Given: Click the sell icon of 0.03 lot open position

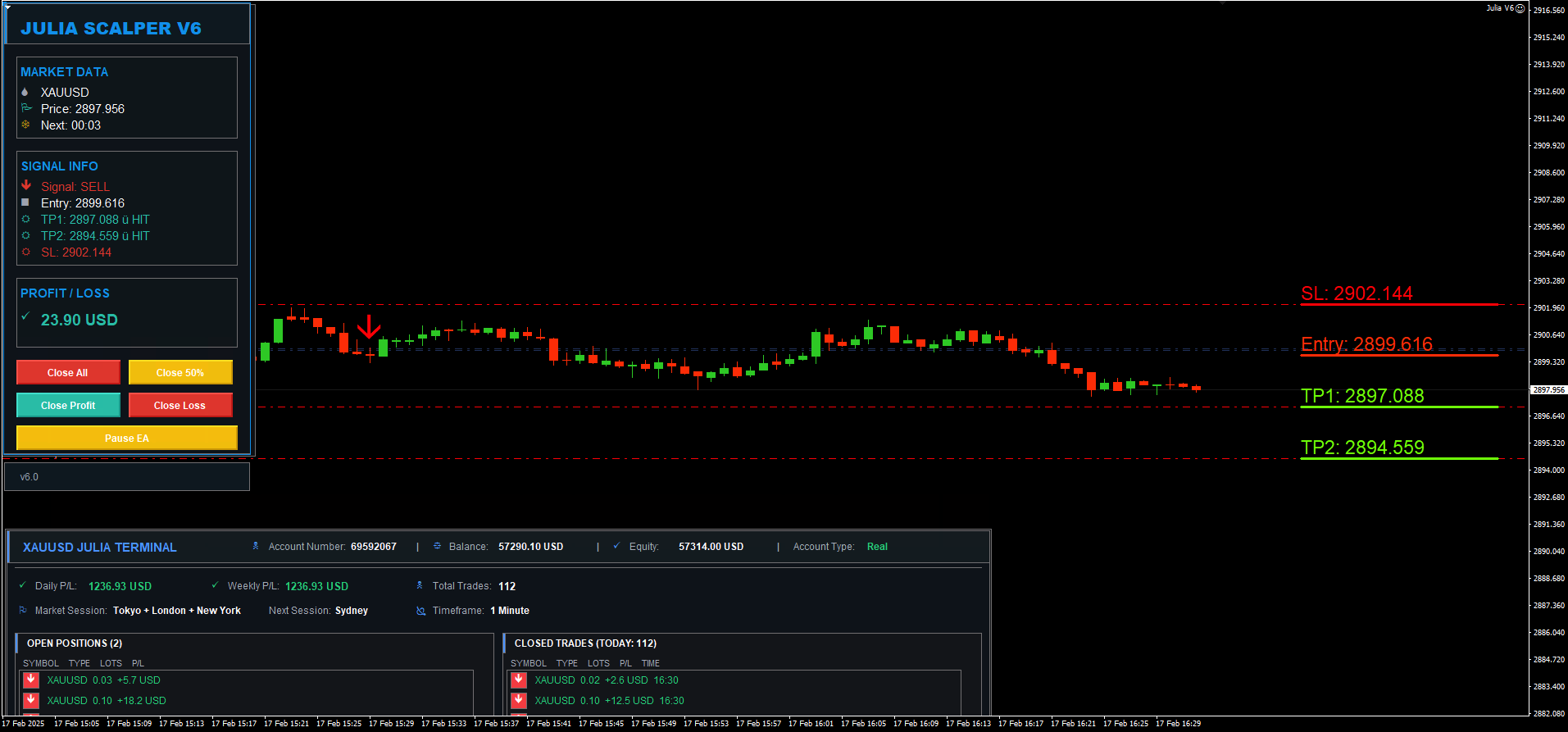Looking at the screenshot, I should (x=31, y=680).
